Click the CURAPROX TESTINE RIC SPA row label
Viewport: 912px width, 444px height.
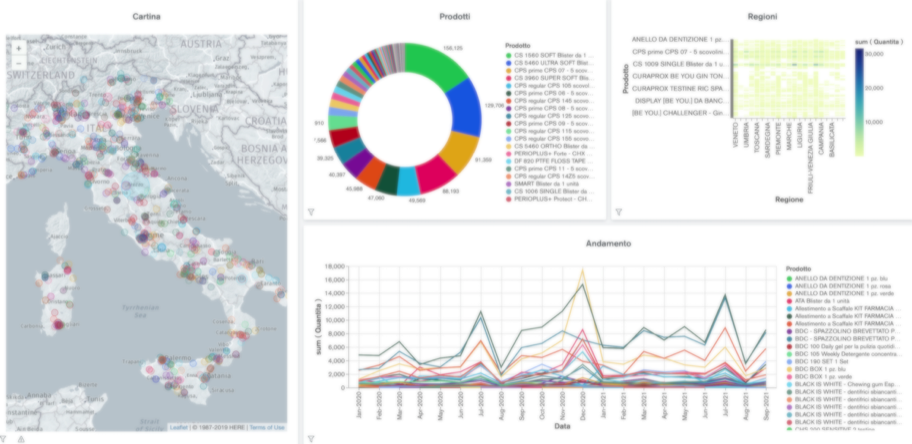tap(679, 88)
